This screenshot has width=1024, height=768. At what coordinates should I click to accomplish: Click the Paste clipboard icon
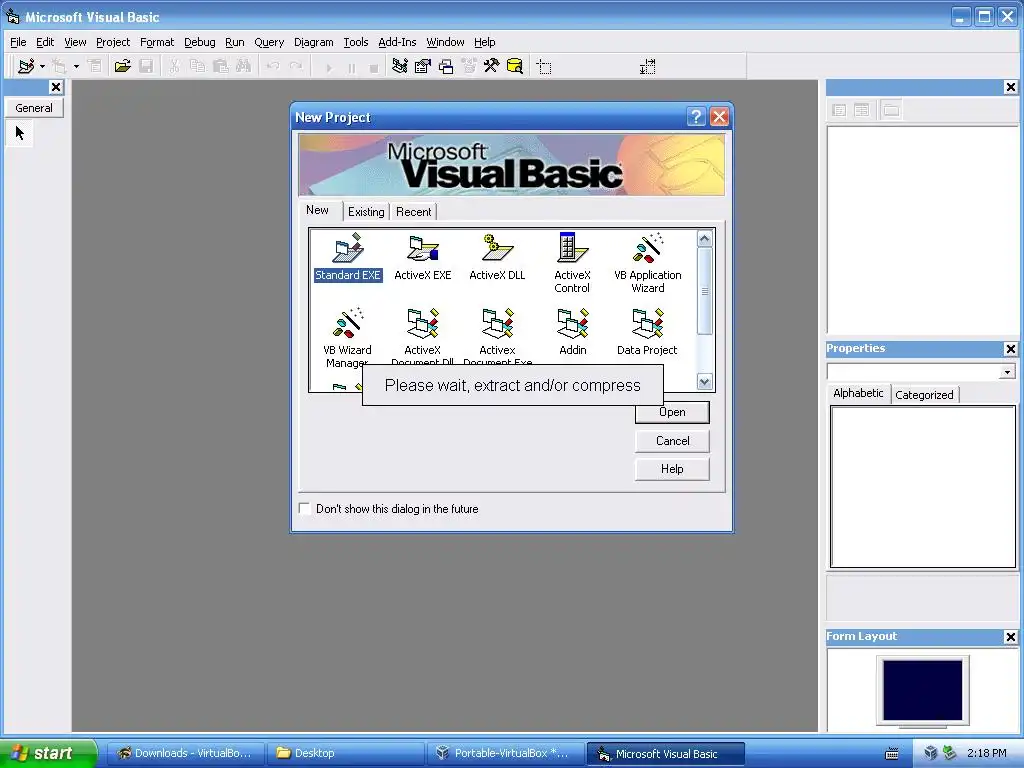click(x=221, y=66)
